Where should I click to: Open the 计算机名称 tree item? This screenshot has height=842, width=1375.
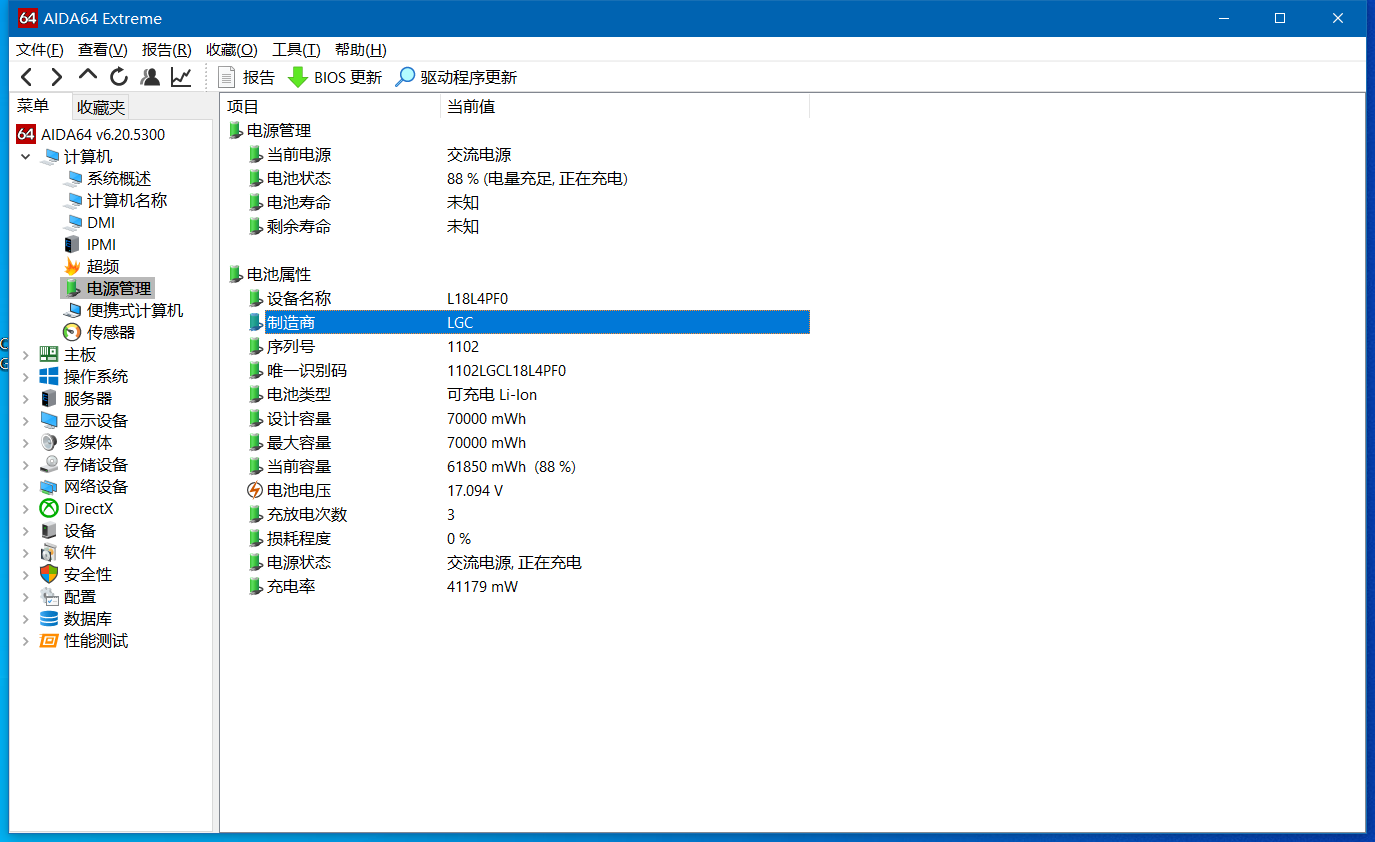pos(115,200)
